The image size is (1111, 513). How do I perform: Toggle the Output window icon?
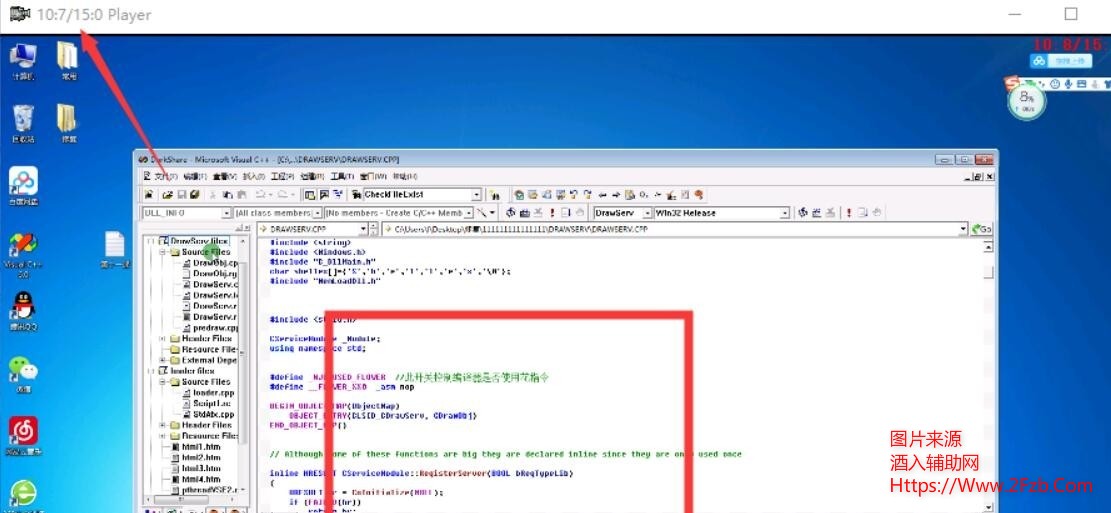tap(324, 195)
